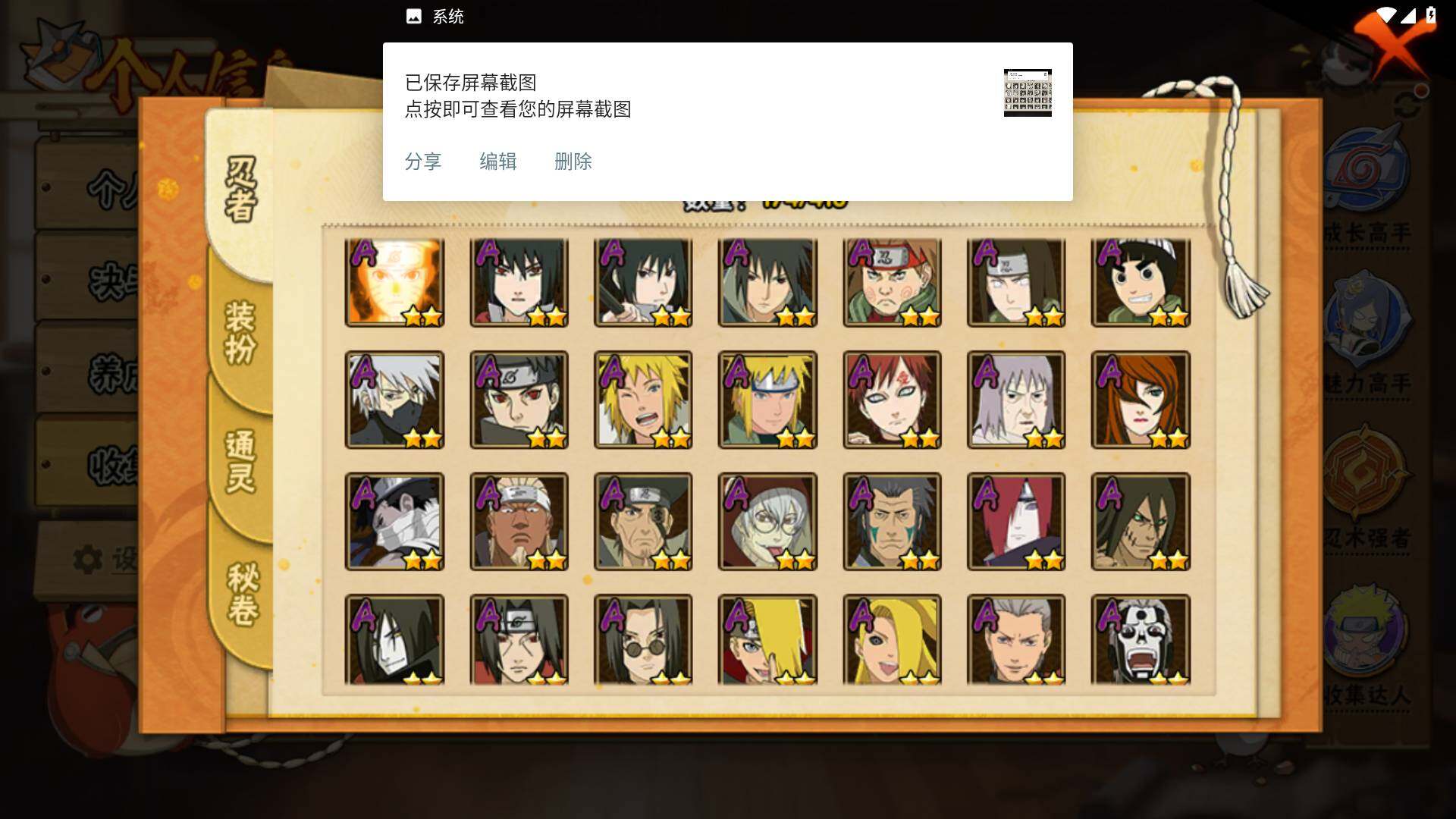Open the saved screenshot thumbnail preview
The width and height of the screenshot is (1456, 819).
[1028, 93]
